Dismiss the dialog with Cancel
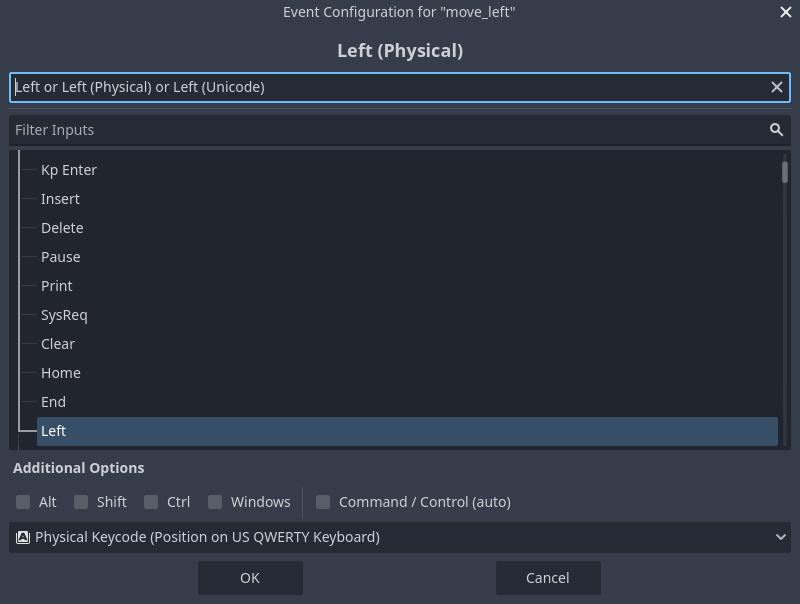The image size is (800, 604). tap(548, 577)
